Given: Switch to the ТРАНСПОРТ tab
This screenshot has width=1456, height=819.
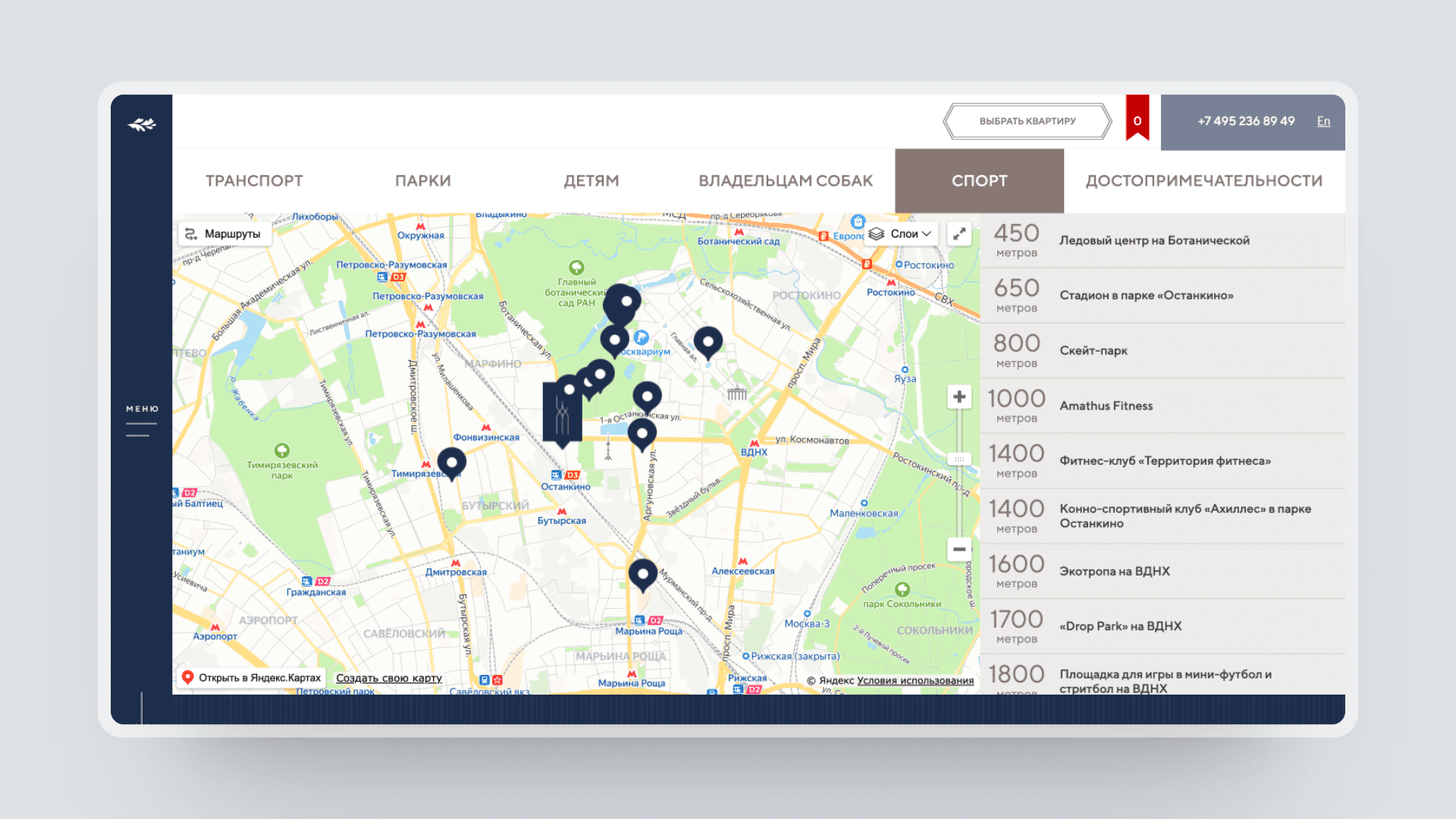Looking at the screenshot, I should [254, 181].
